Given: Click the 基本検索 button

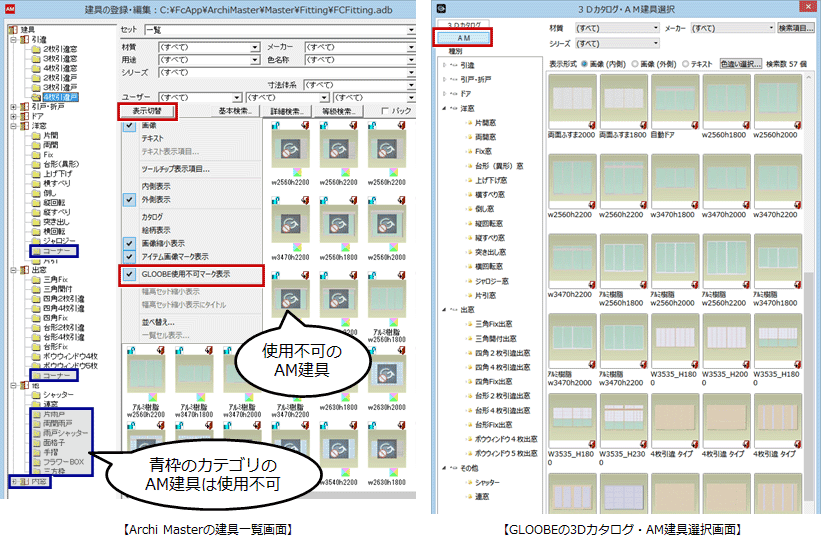Looking at the screenshot, I should click(x=235, y=111).
